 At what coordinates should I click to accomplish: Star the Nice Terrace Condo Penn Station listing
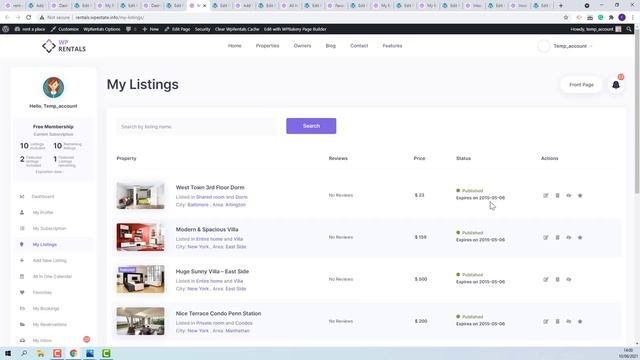(580, 322)
